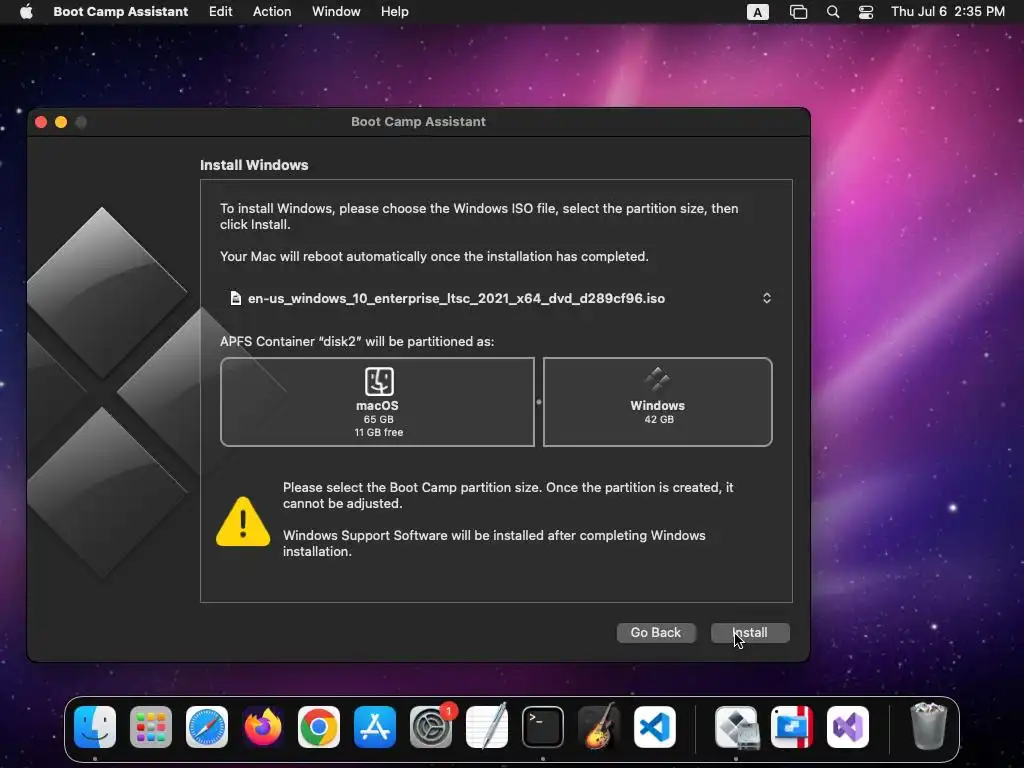Open Control Center
The width and height of the screenshot is (1024, 768).
866,12
